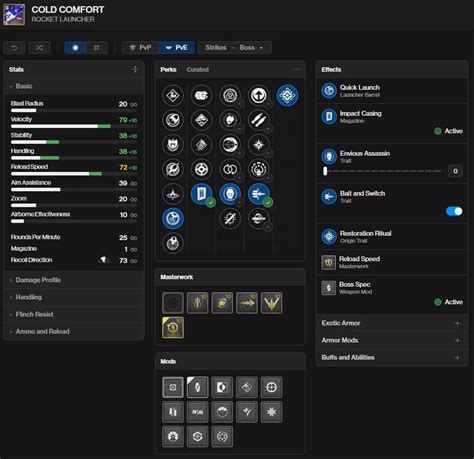Image resolution: width=474 pixels, height=459 pixels.
Task: Turn off the Bait and Switch toggle
Action: click(x=454, y=211)
